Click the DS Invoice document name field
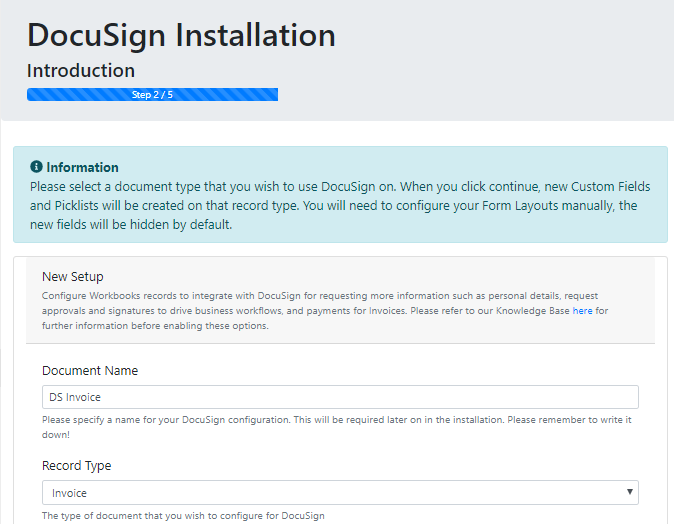This screenshot has width=674, height=524. point(340,397)
